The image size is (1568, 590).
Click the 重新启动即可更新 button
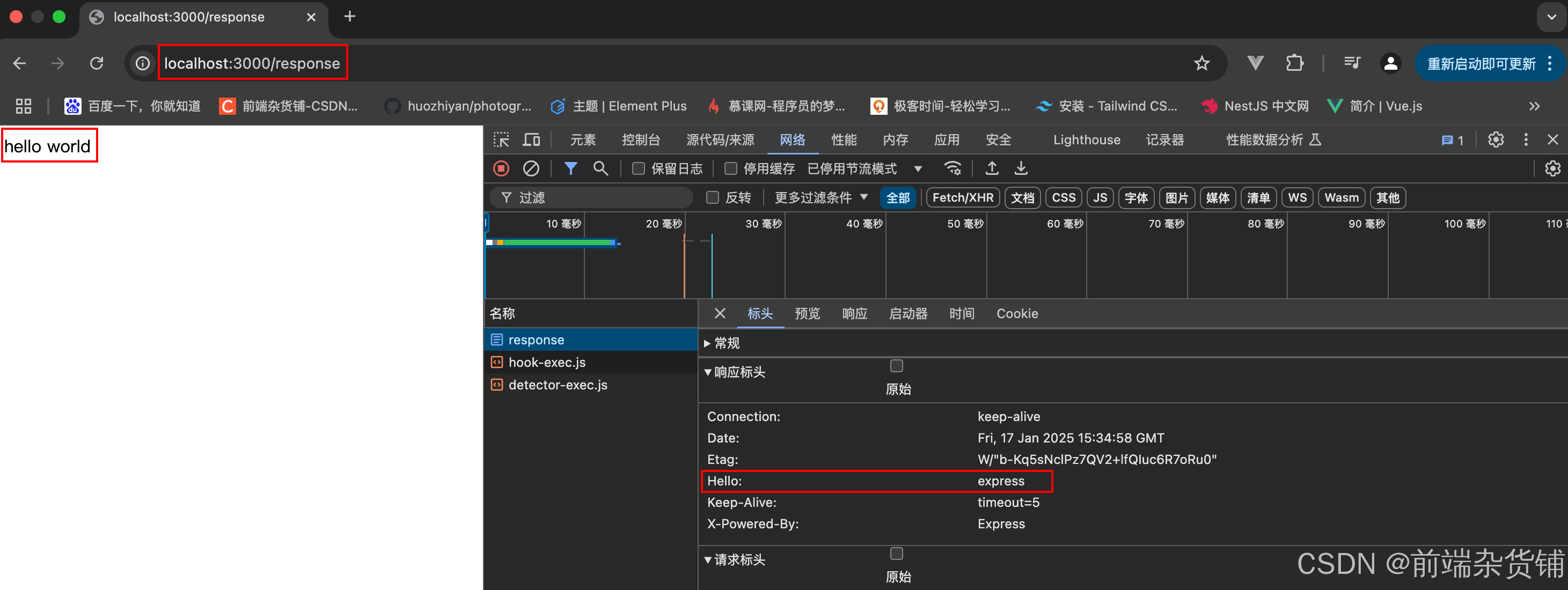(x=1481, y=63)
